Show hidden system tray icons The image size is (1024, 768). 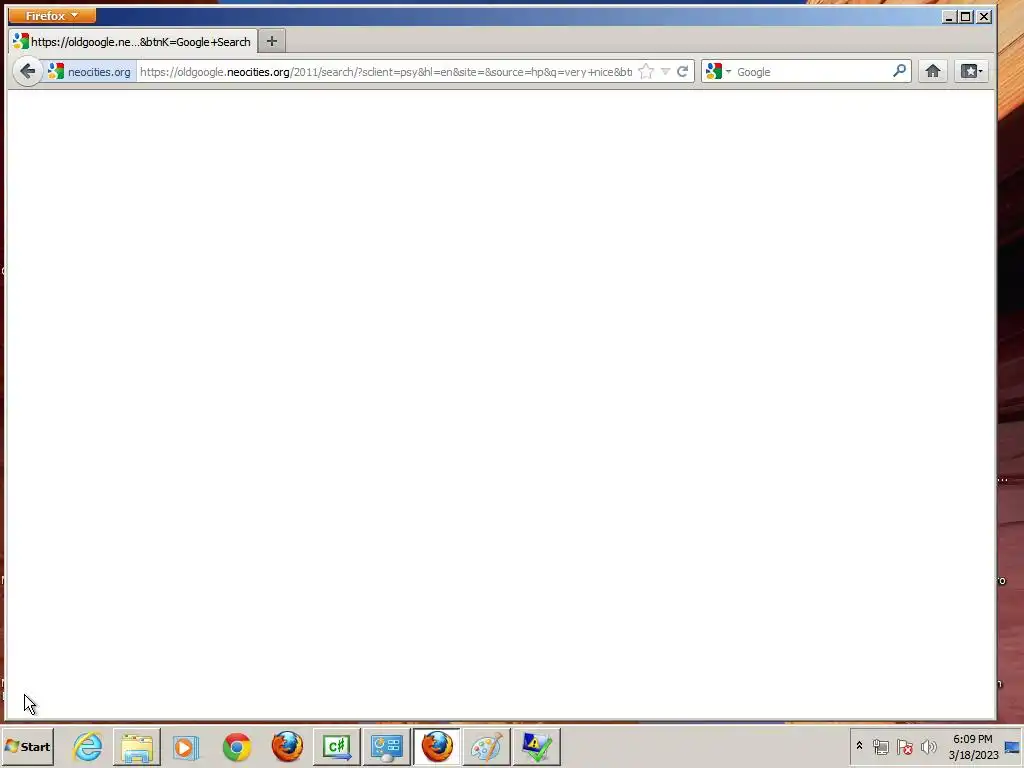[x=859, y=746]
